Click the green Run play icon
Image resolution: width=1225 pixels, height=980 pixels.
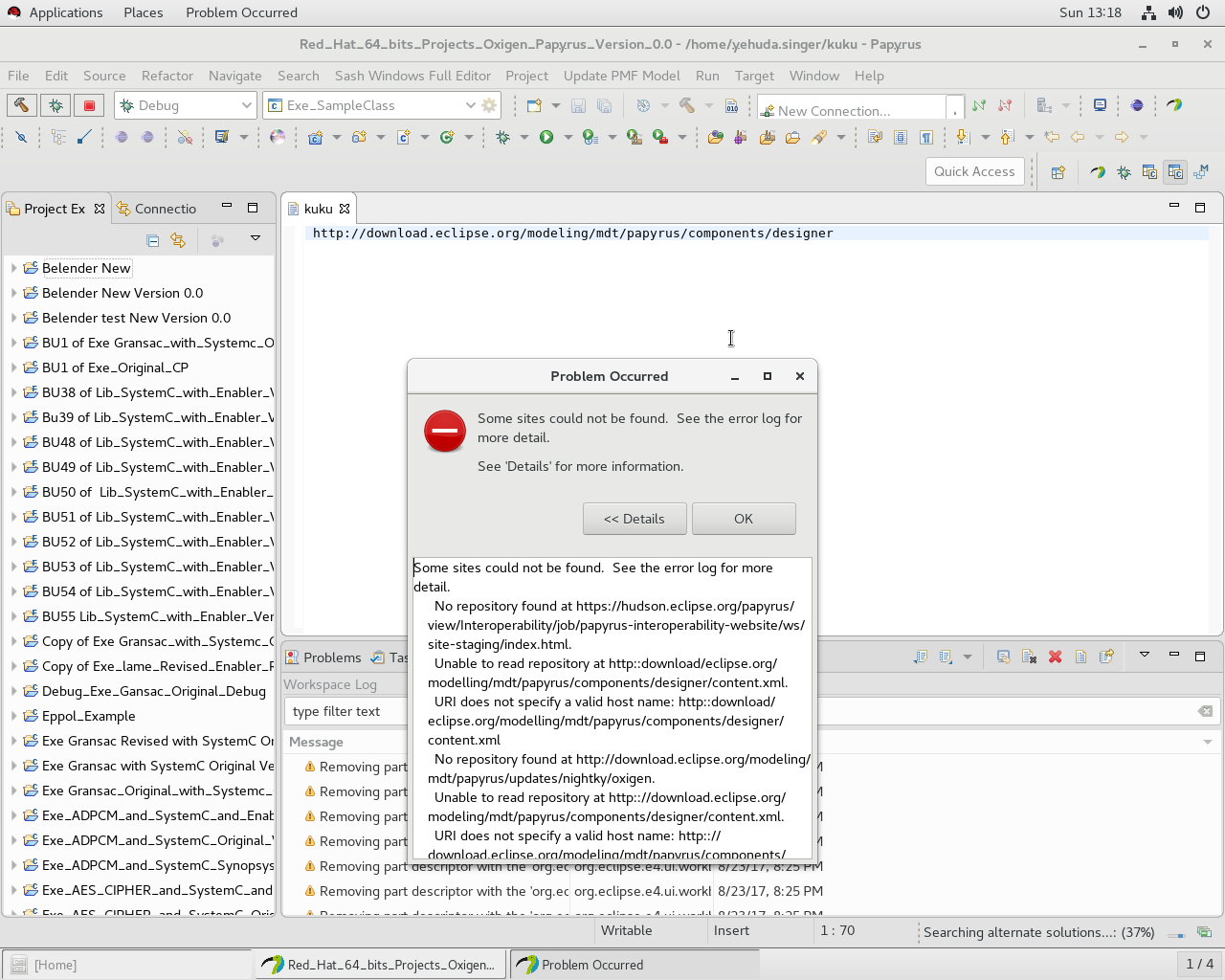pos(546,137)
